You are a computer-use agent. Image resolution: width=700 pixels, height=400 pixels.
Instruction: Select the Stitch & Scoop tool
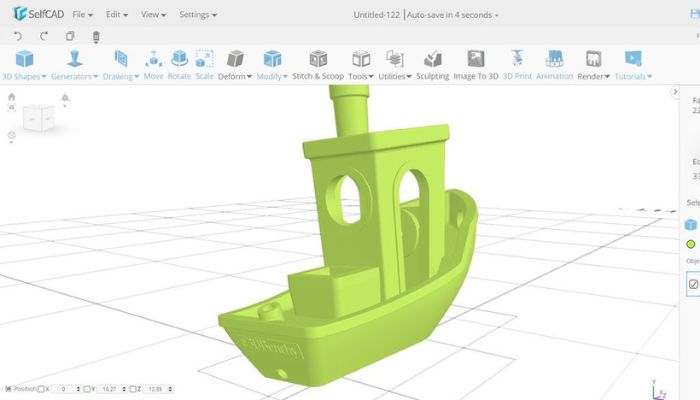(x=318, y=65)
